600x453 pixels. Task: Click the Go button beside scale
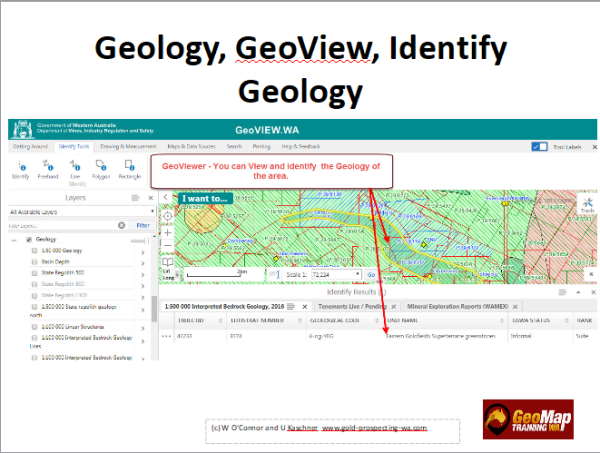point(371,275)
